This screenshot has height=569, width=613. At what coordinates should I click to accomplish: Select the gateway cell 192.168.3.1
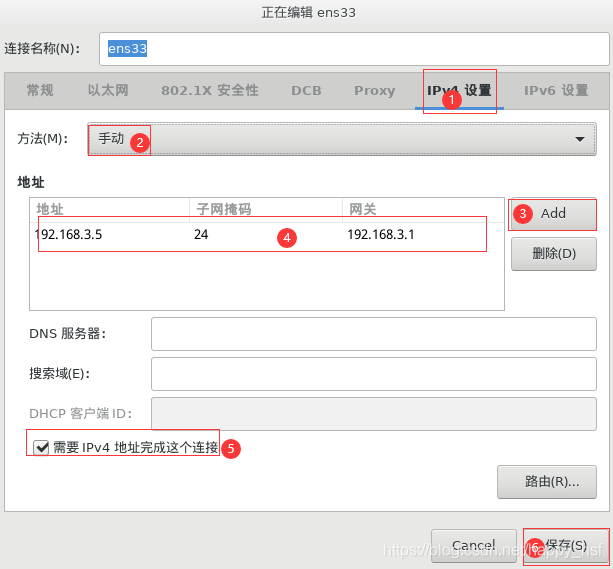381,235
